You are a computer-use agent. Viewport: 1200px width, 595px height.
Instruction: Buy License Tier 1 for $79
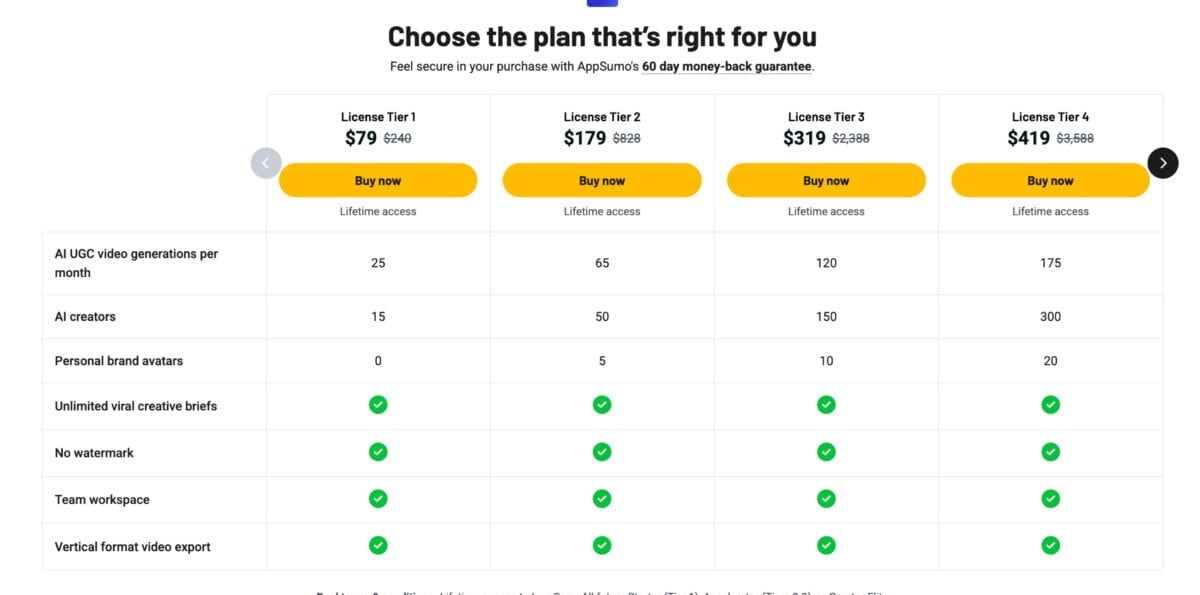tap(378, 180)
